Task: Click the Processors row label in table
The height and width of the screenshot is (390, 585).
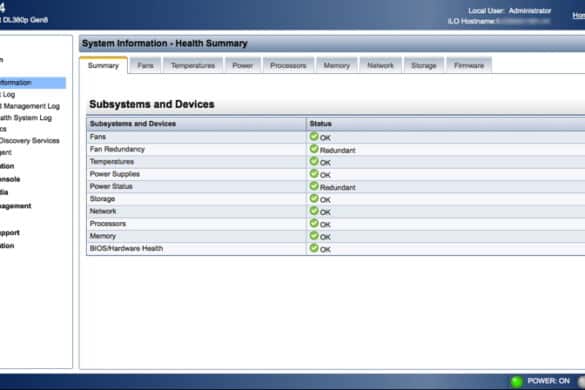Action: point(107,224)
